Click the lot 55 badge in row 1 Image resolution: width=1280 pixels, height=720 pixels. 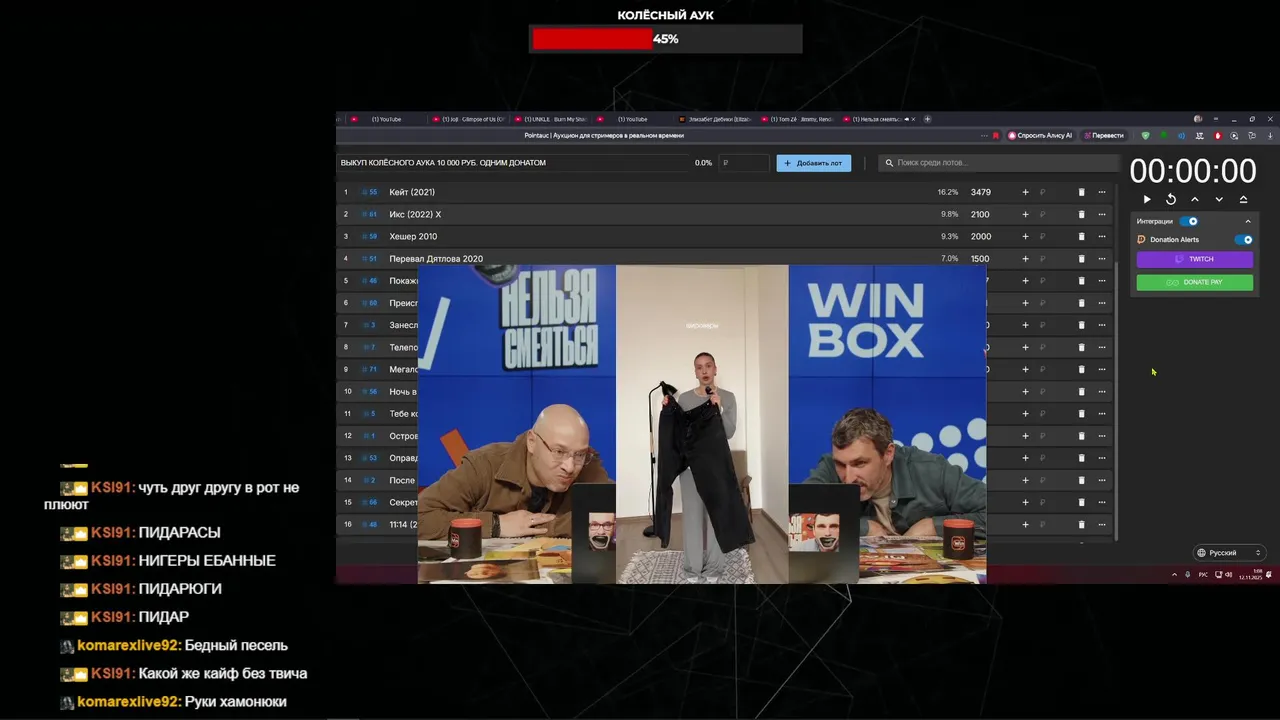click(x=371, y=192)
